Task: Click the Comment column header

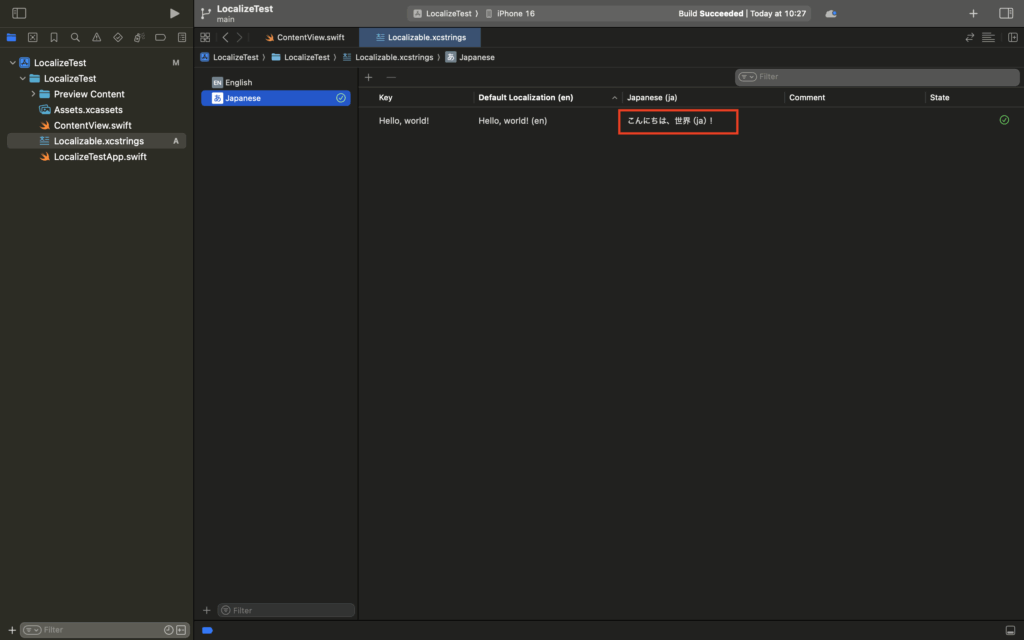Action: click(807, 97)
